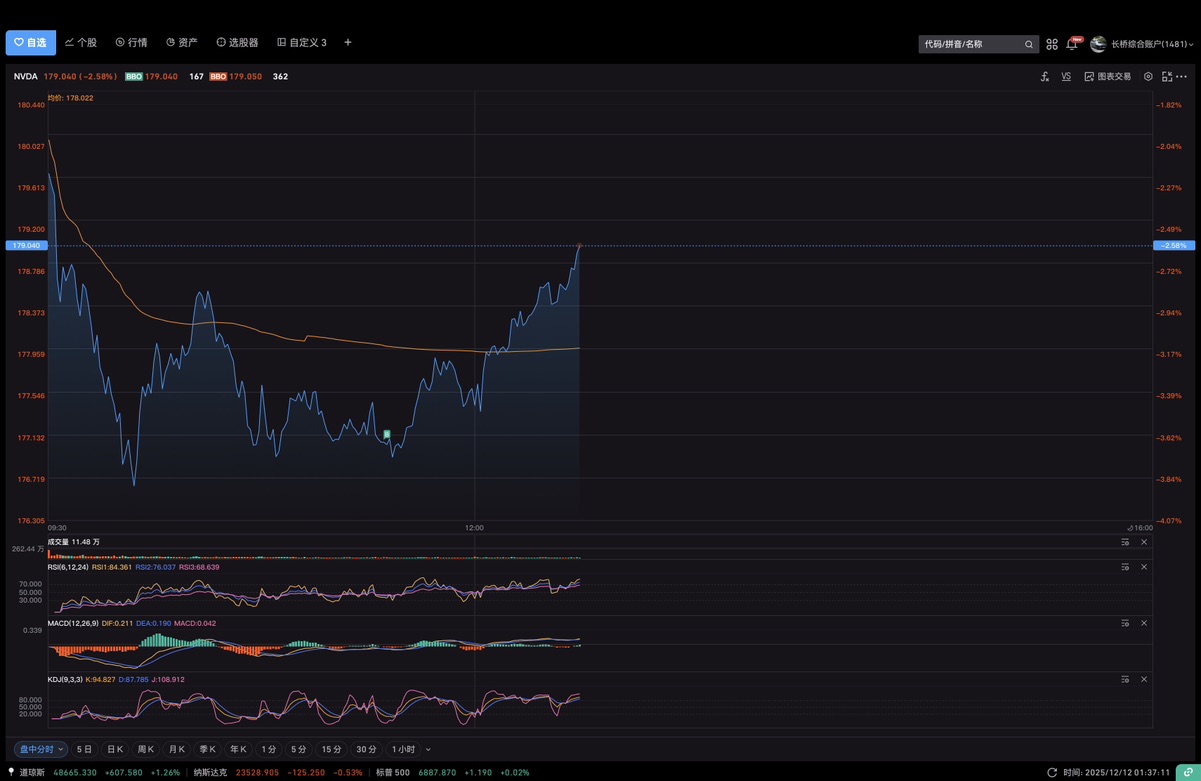Close the MACD indicator panel
This screenshot has height=781, width=1201.
pos(1144,623)
